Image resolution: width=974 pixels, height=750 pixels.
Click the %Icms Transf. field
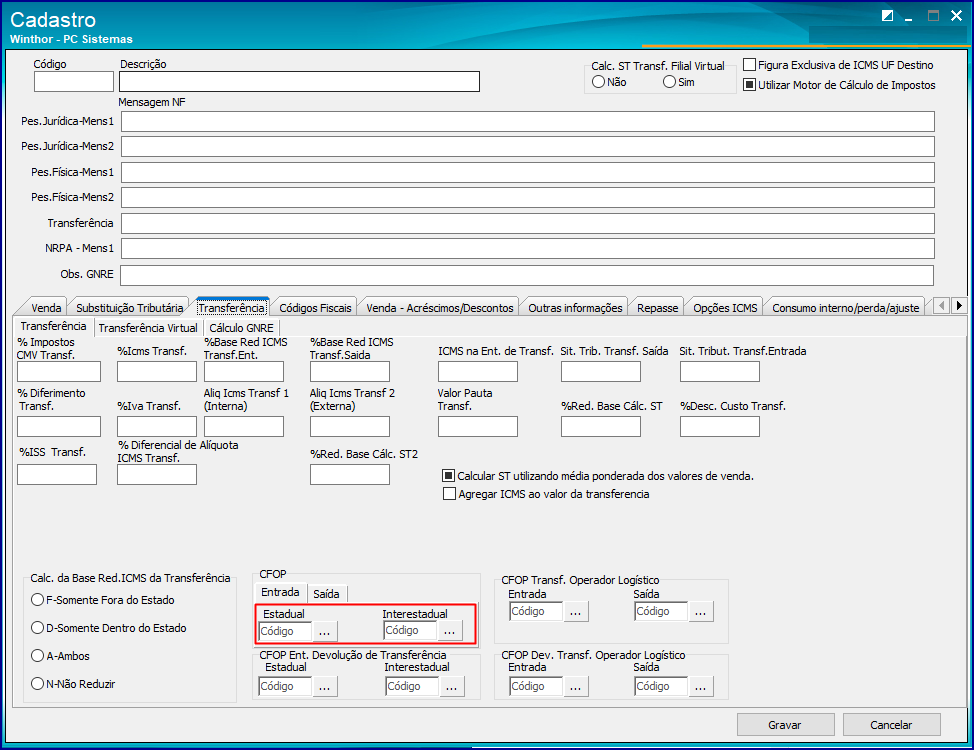coord(157,372)
